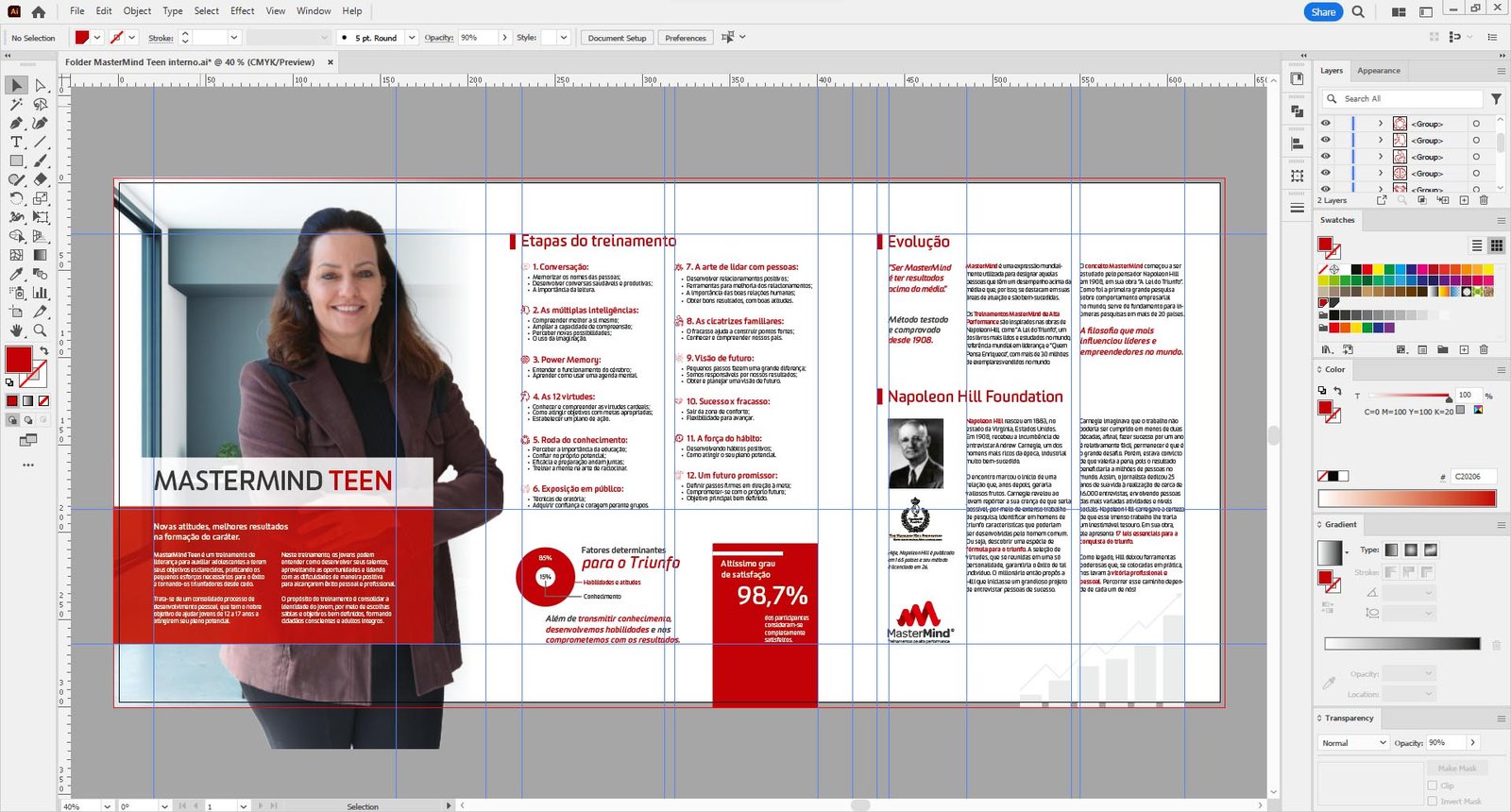1511x812 pixels.
Task: Select the Eraser tool
Action: pos(40,179)
